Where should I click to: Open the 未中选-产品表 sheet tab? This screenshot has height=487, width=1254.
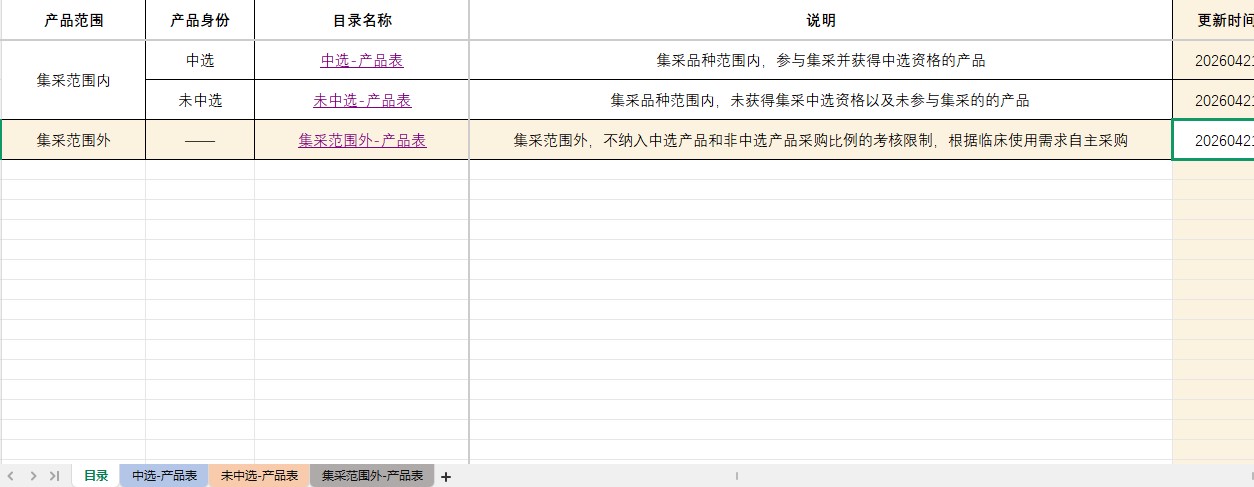259,476
